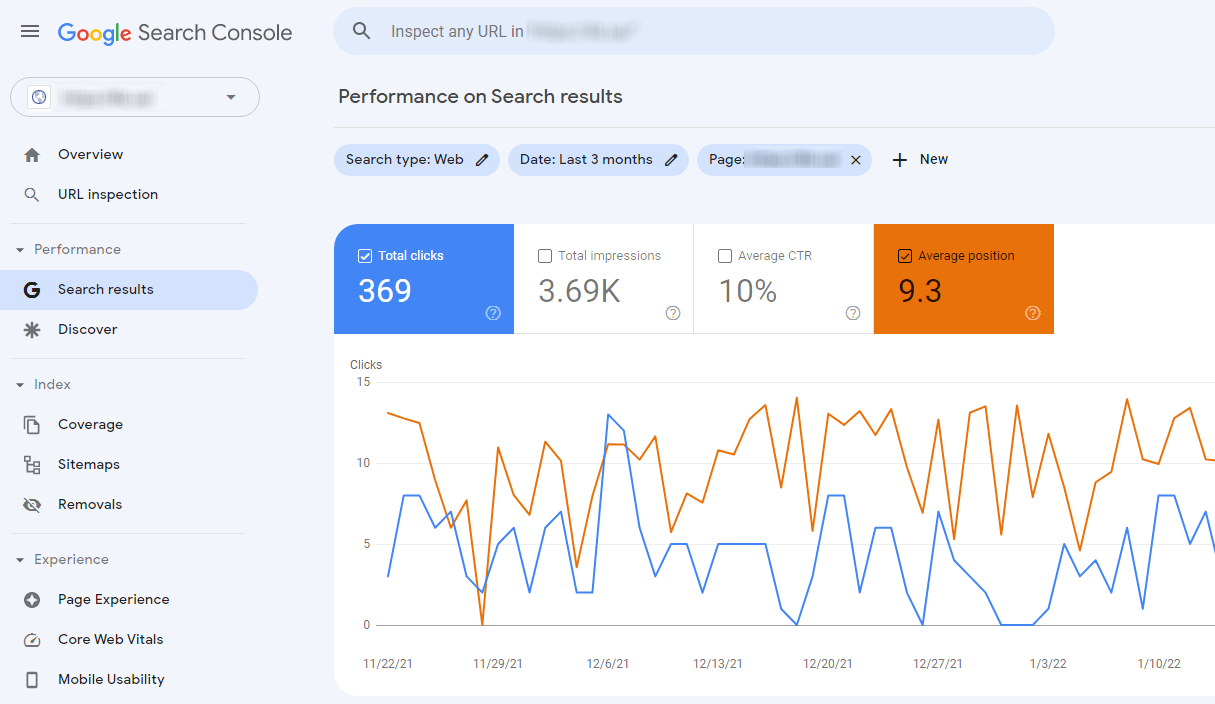Uncheck the Average position checkbox
Image resolution: width=1215 pixels, height=704 pixels.
pos(905,256)
